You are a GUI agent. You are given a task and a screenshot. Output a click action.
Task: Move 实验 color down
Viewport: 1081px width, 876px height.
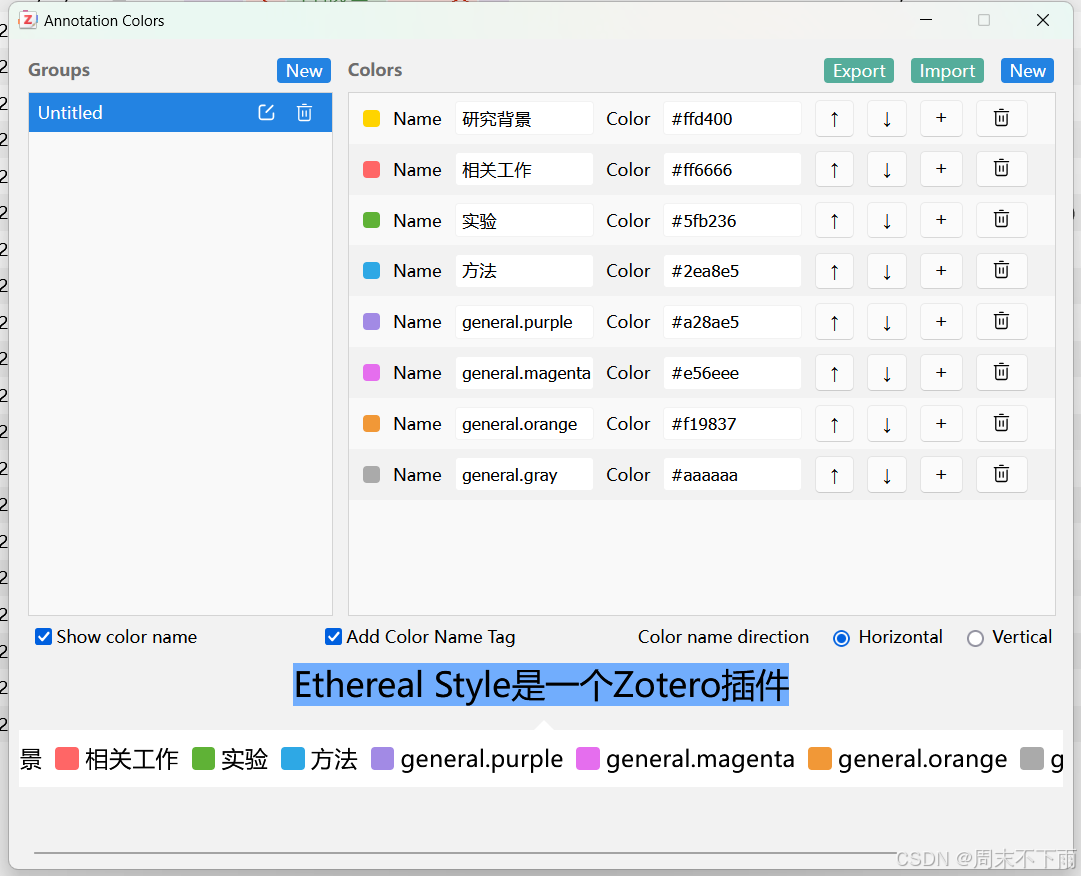887,221
